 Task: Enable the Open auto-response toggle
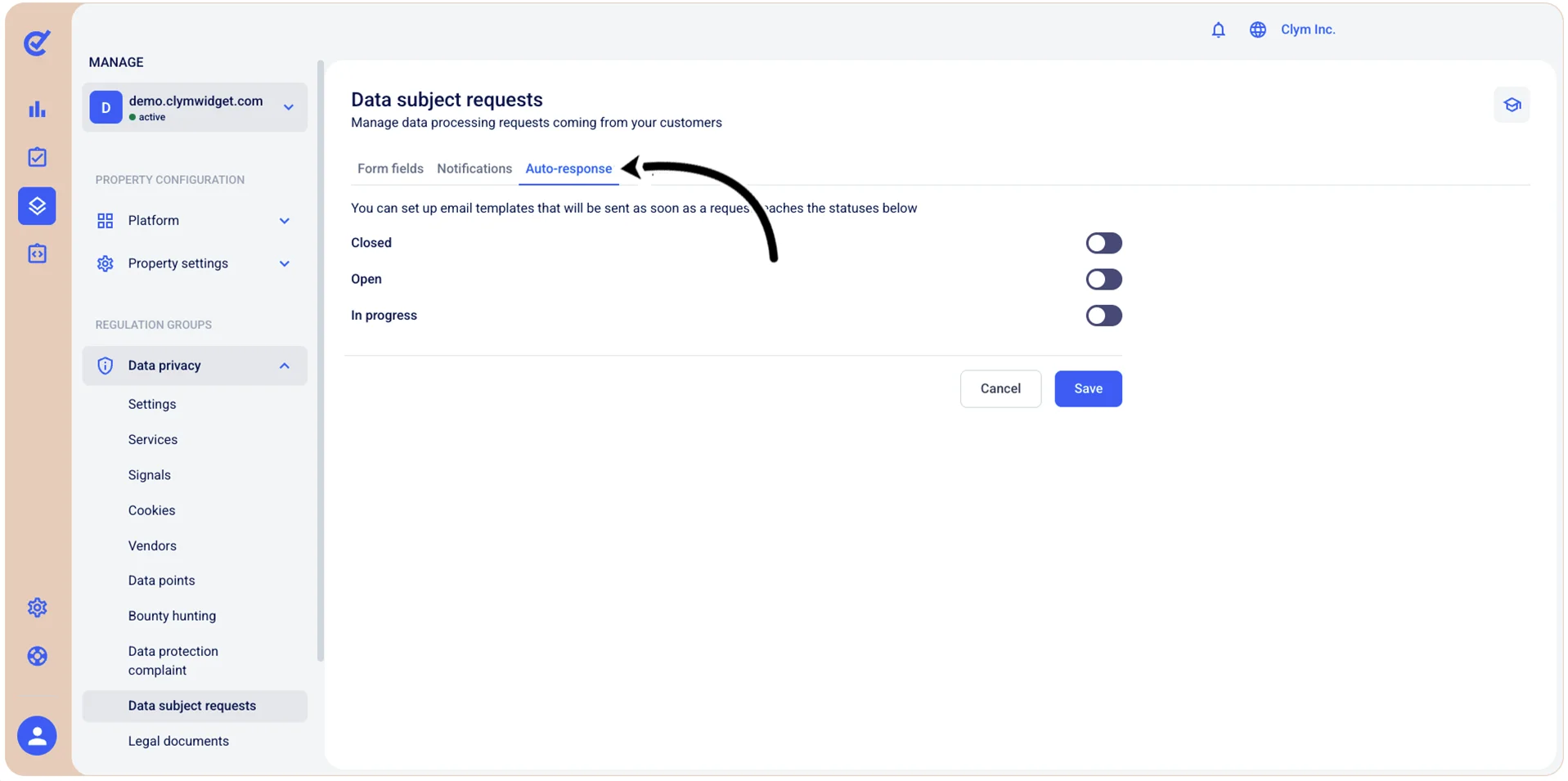click(x=1103, y=279)
